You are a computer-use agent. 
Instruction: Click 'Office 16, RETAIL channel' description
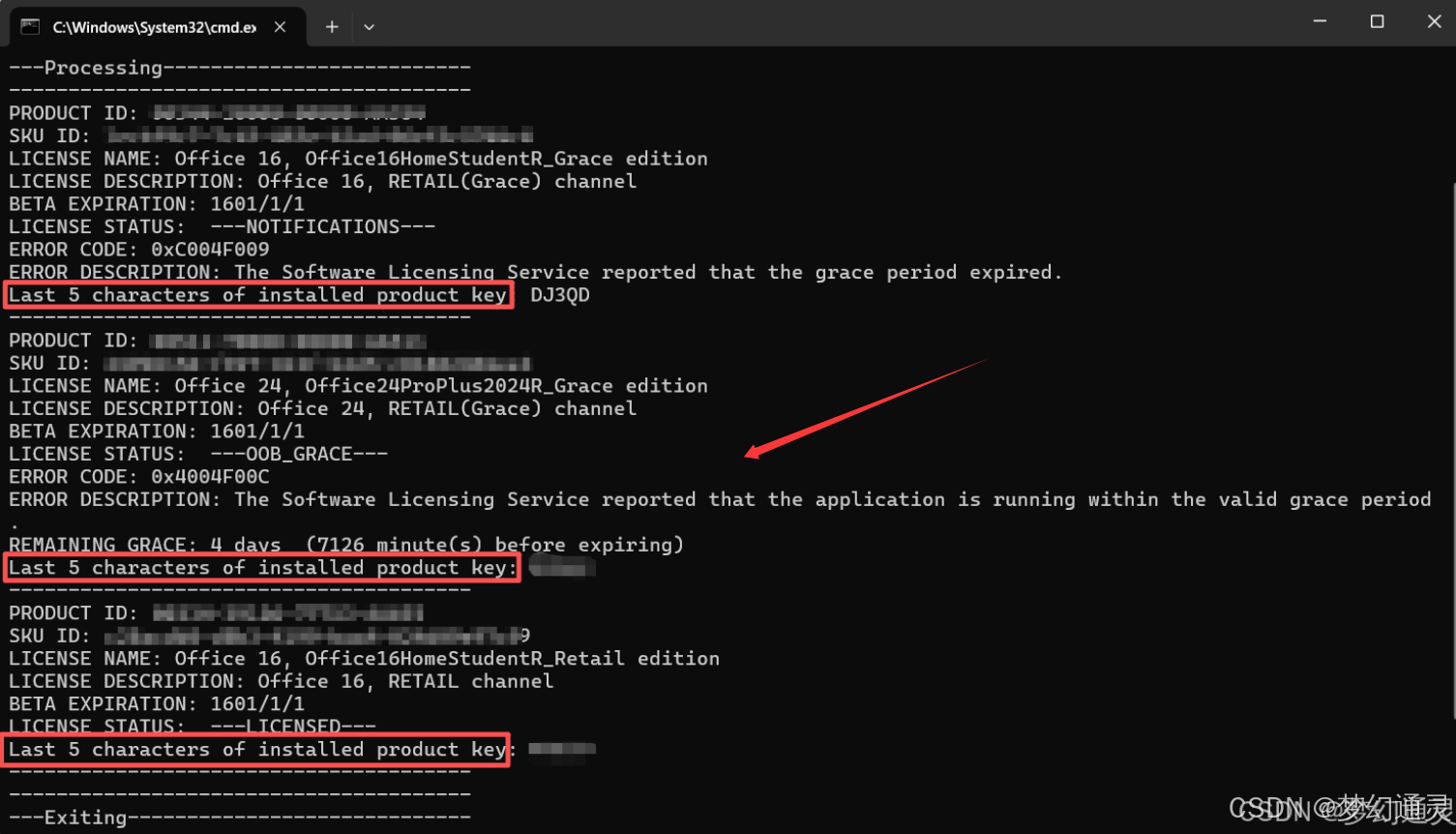point(405,681)
